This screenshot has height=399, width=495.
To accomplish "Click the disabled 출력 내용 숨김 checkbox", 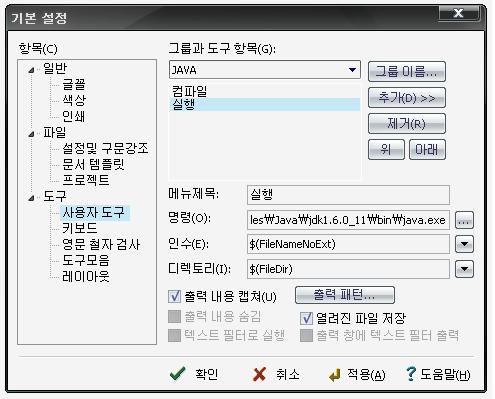I will pos(174,317).
